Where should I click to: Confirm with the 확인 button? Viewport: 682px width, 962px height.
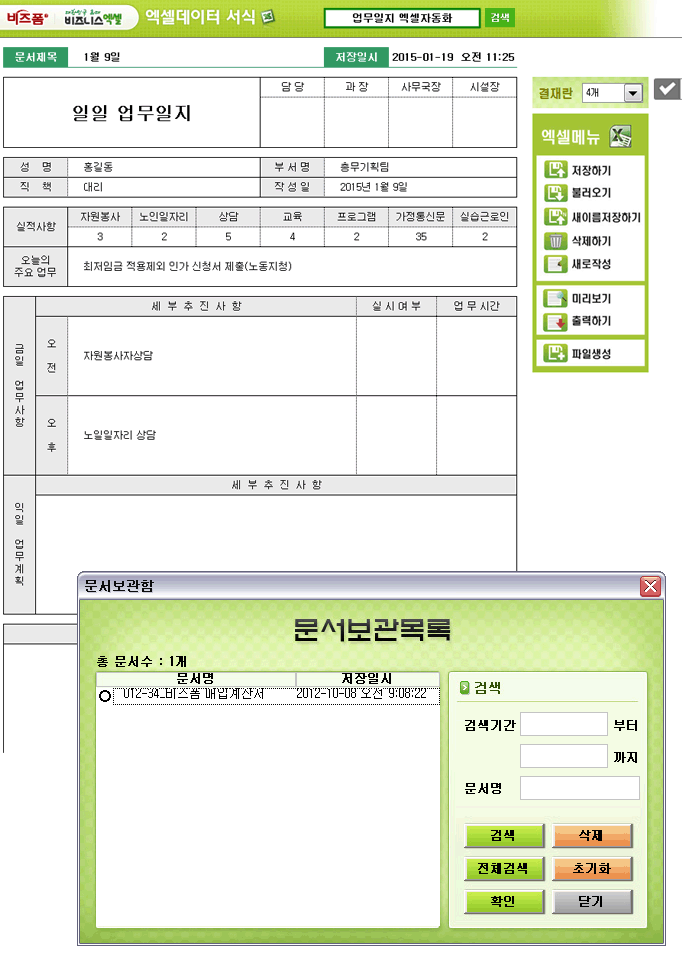tap(505, 902)
